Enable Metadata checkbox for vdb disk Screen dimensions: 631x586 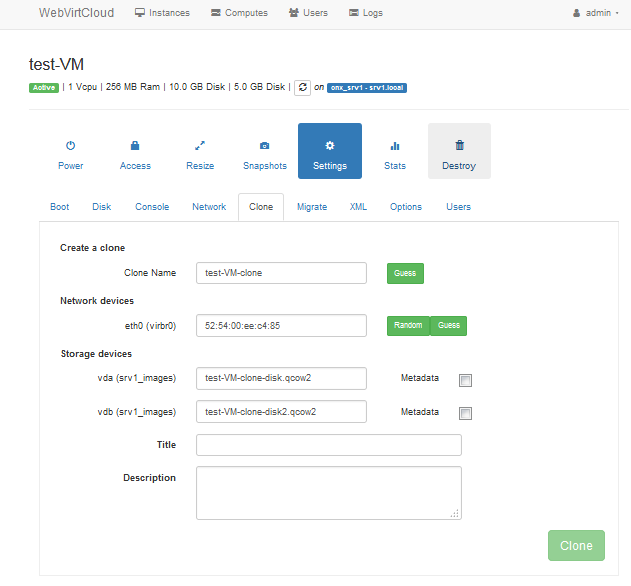[465, 413]
